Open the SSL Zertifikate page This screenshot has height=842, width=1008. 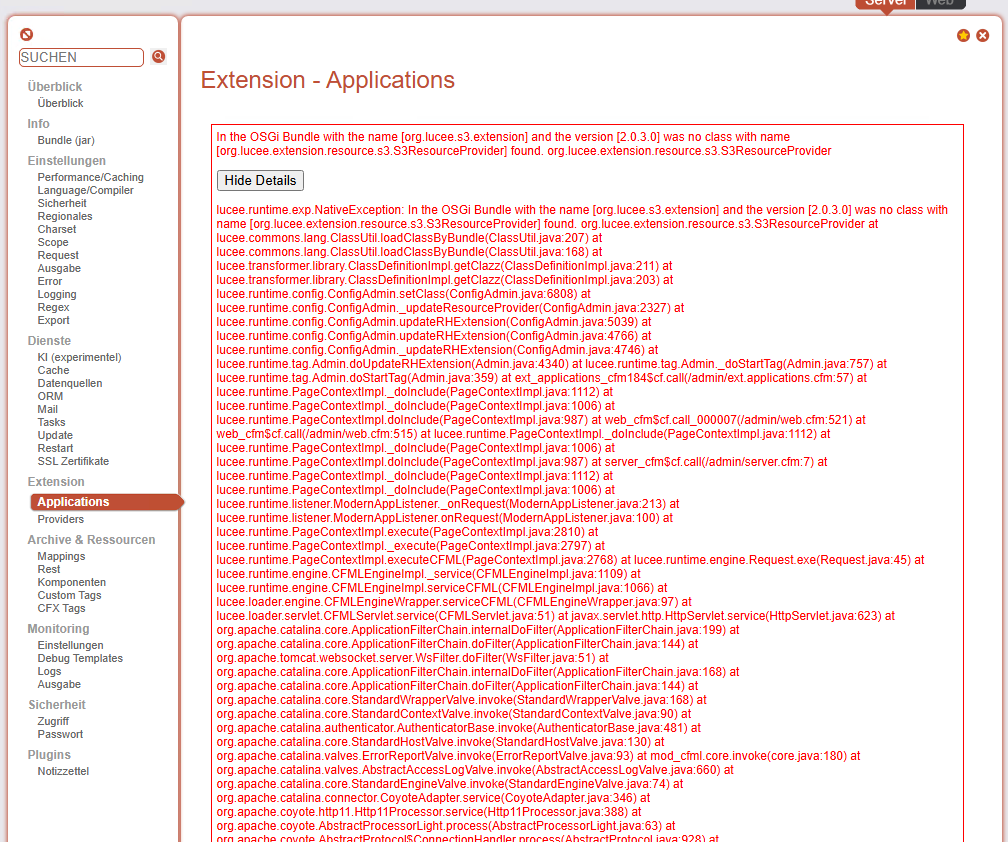pos(75,461)
